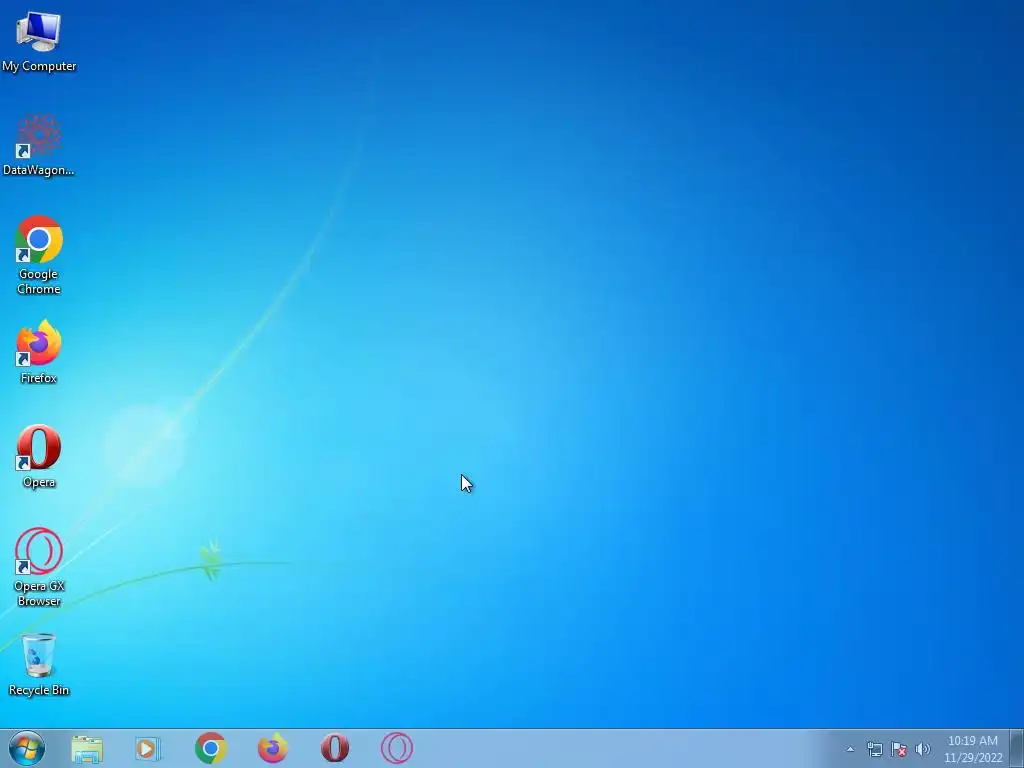This screenshot has width=1024, height=768.
Task: Open Windows Explorer from the taskbar
Action: point(87,748)
